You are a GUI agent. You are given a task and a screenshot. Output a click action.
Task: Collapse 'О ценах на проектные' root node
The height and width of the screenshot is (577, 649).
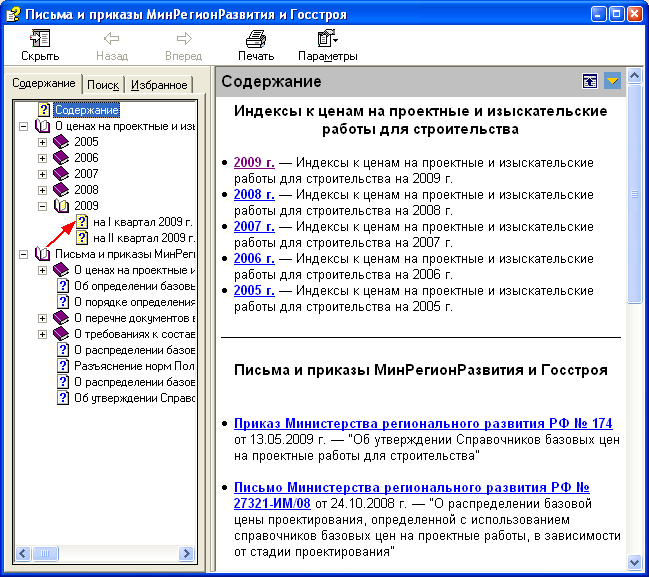tap(23, 126)
